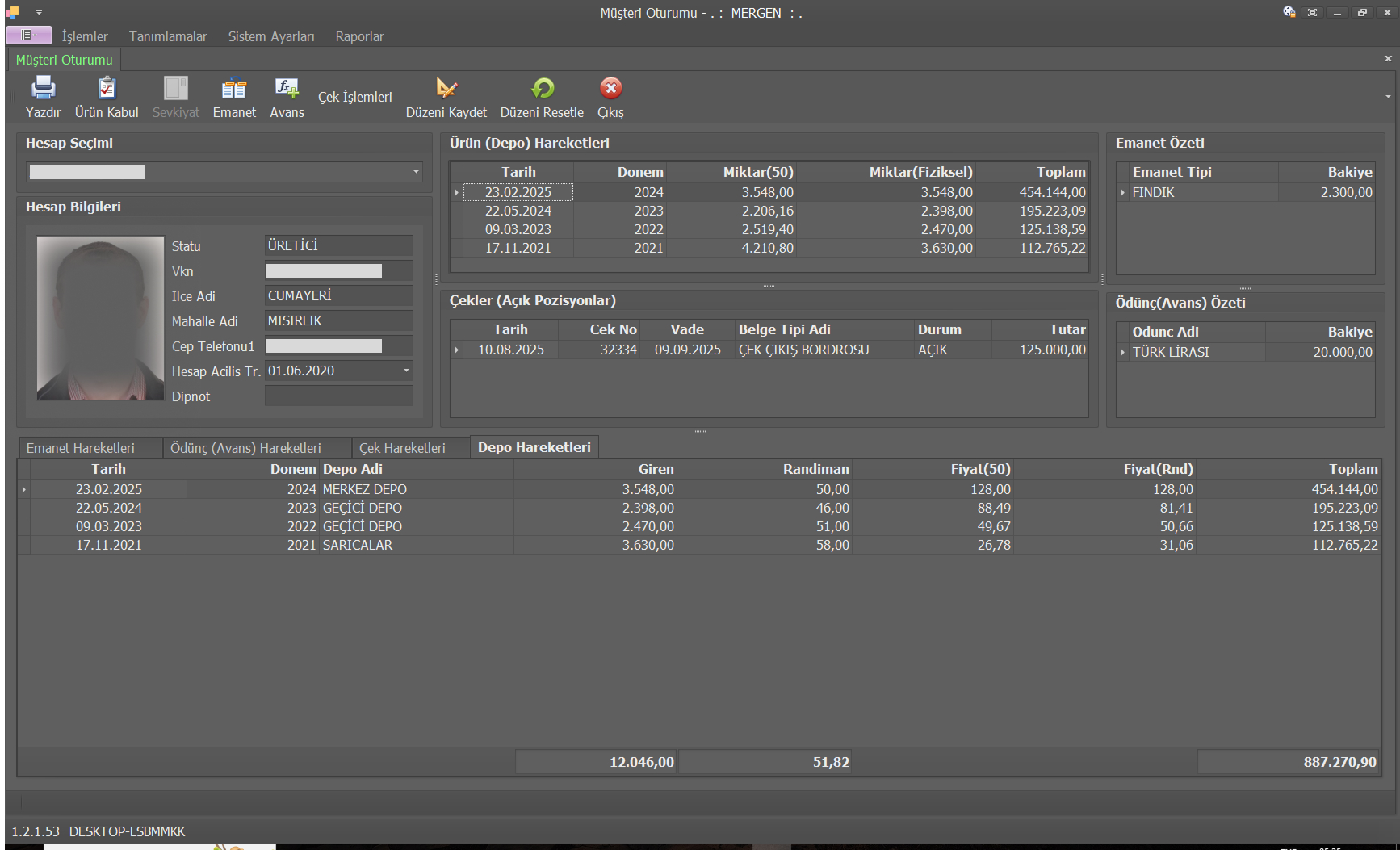This screenshot has height=850, width=1400.
Task: Open the İşlemler menu
Action: point(85,36)
